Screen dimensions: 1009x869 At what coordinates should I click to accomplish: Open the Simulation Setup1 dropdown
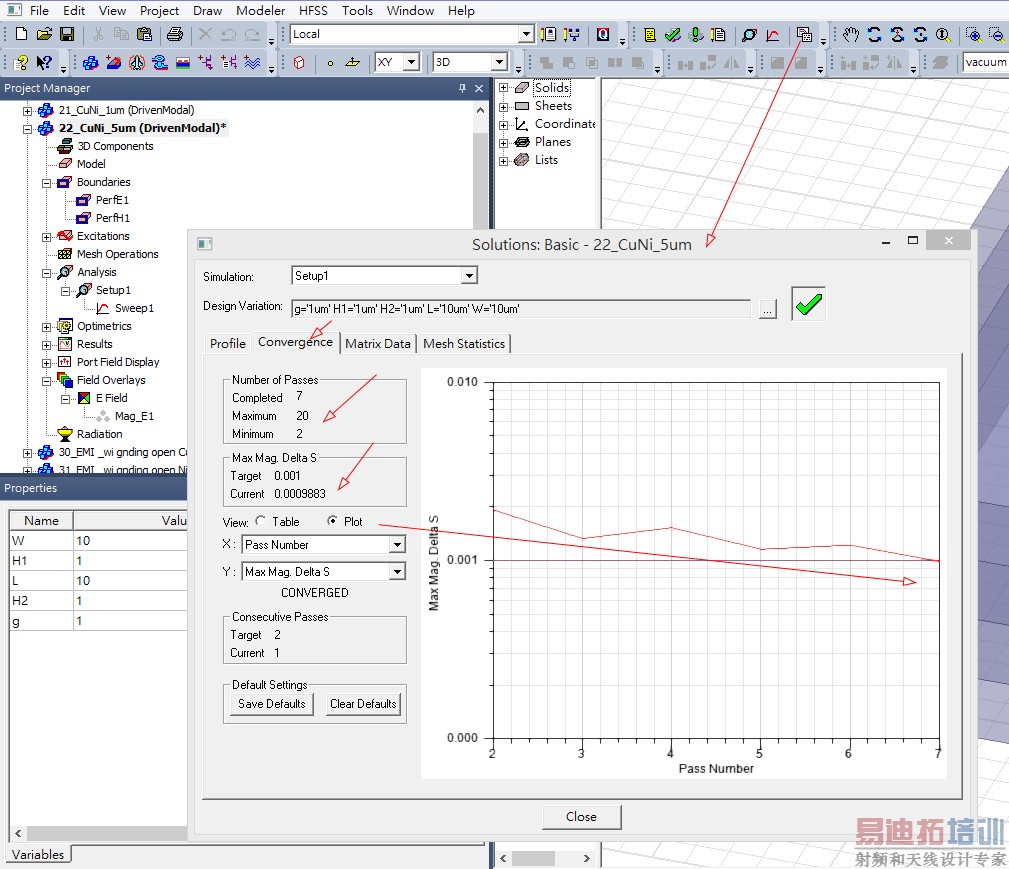point(469,275)
